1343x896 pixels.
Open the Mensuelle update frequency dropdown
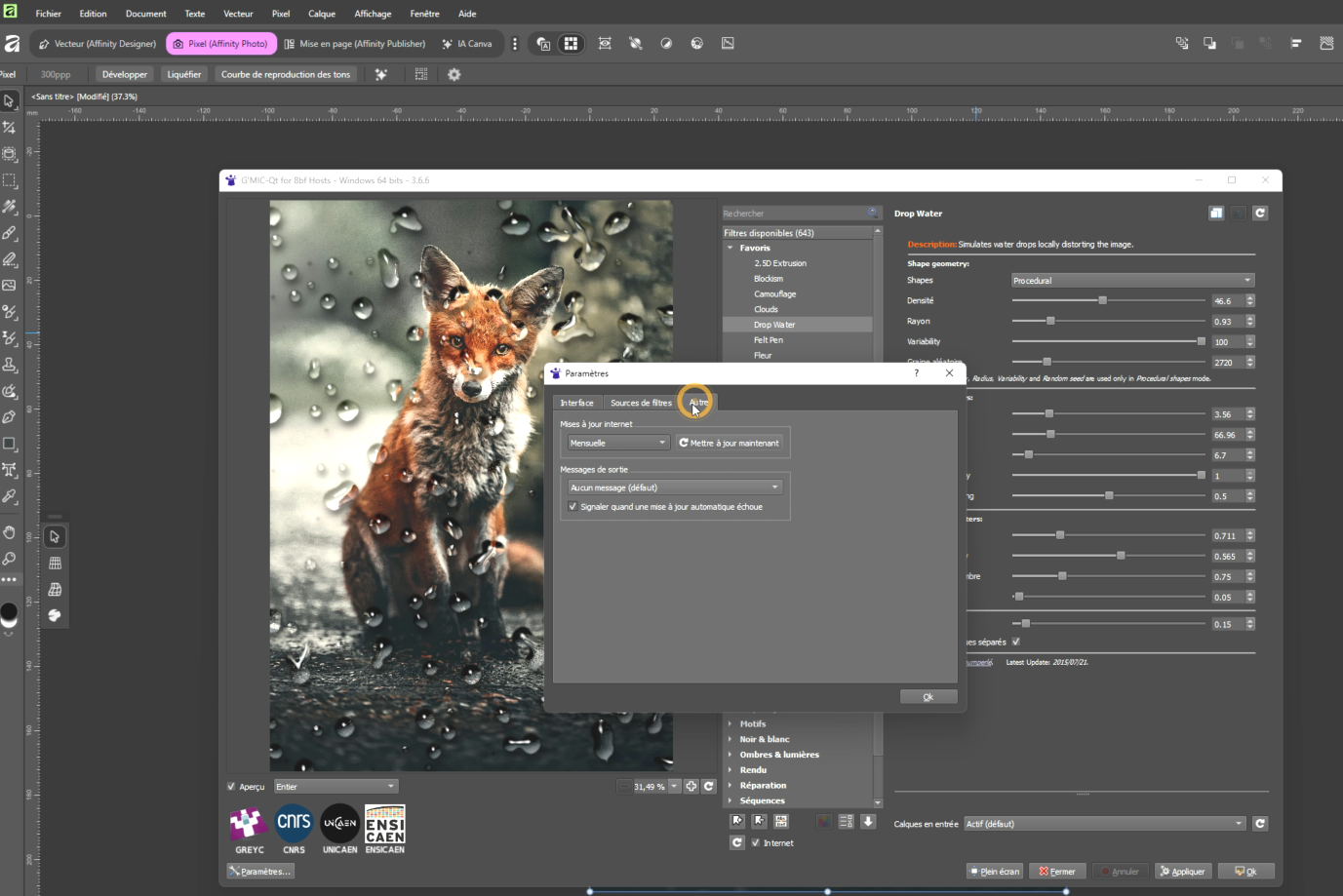click(x=617, y=443)
